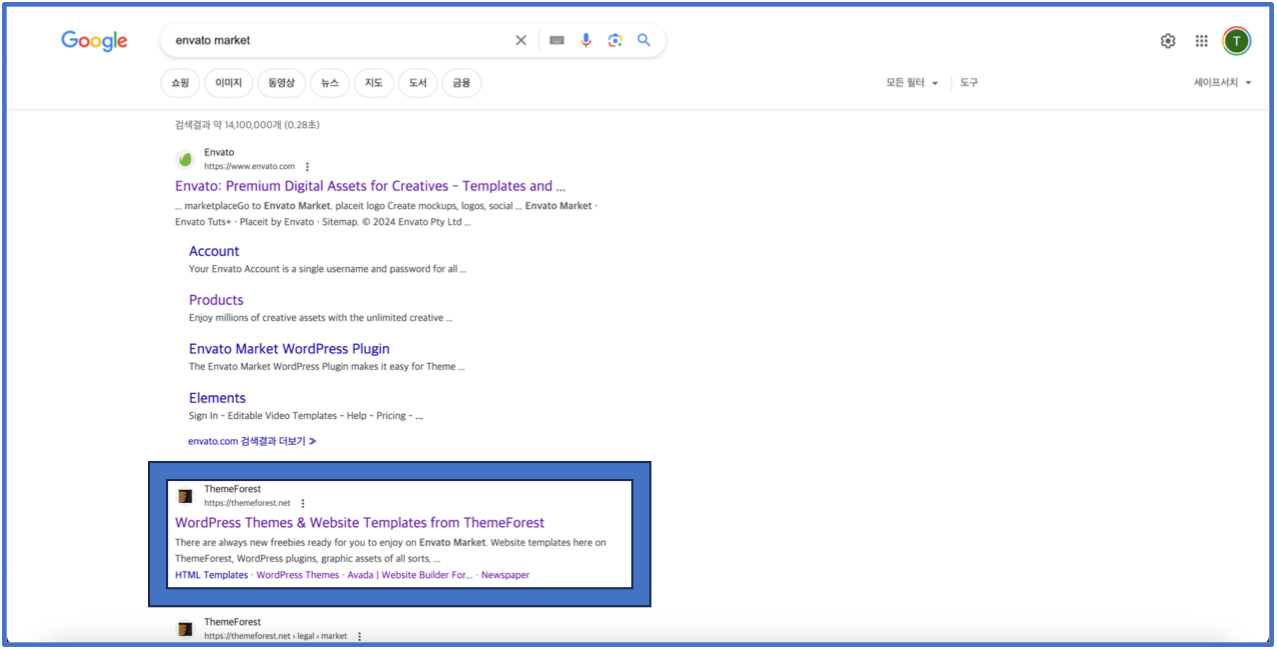Select the 동영상 filter tab

click(x=281, y=83)
